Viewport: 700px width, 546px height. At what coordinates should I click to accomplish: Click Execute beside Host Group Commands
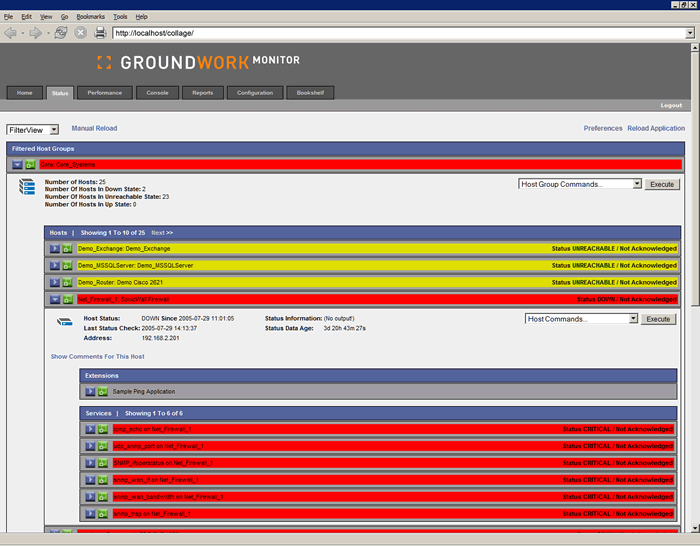click(662, 184)
